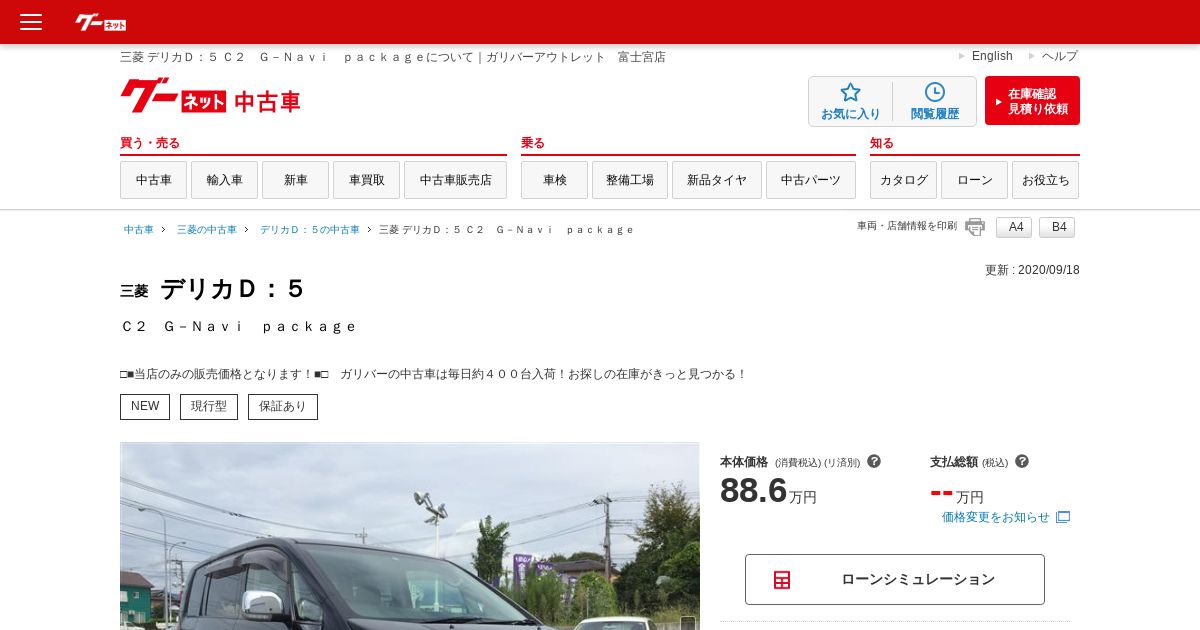Image resolution: width=1200 pixels, height=630 pixels.
Task: Click 在庫確認 見積り依頼 red button
Action: coord(1032,101)
